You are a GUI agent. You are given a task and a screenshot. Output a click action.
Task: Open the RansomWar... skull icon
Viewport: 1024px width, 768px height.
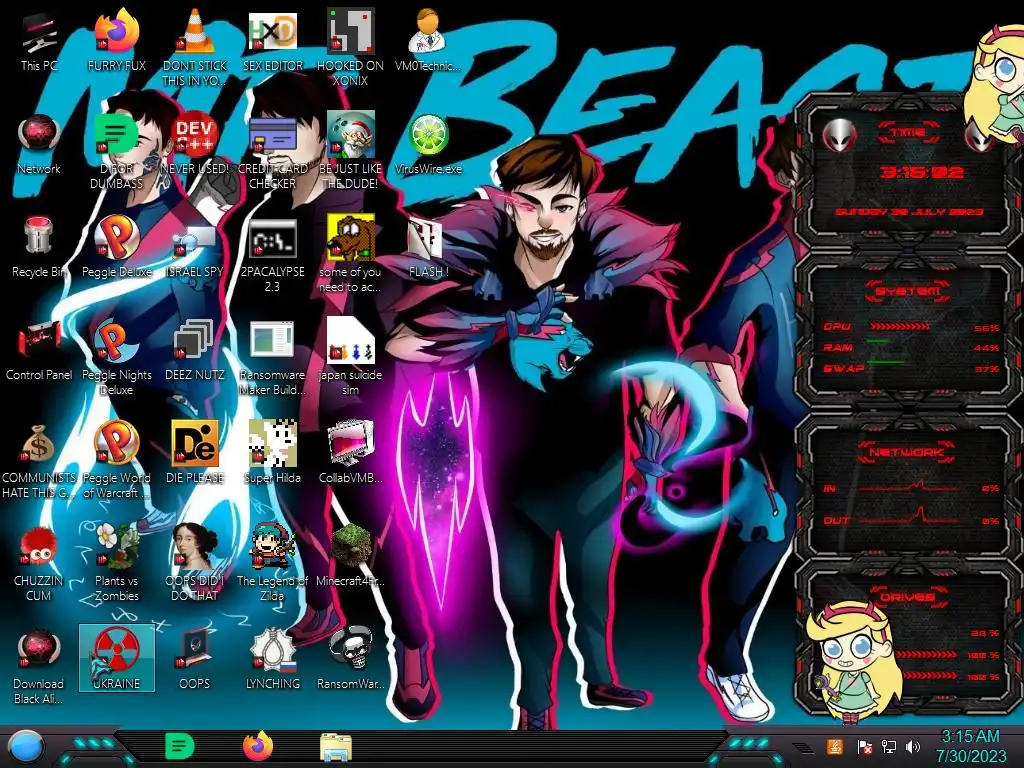[x=351, y=660]
